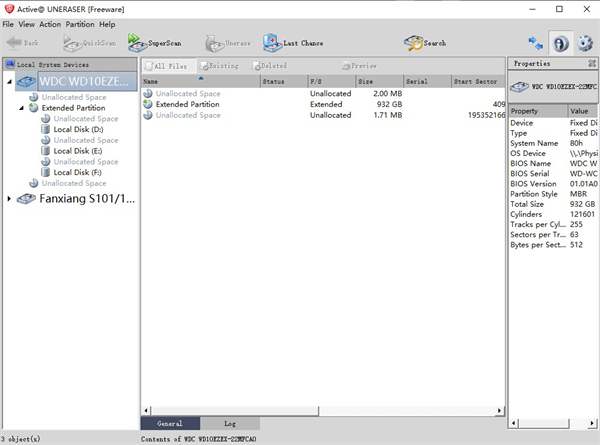The width and height of the screenshot is (600, 445).
Task: Switch to the Log tab
Action: point(229,424)
